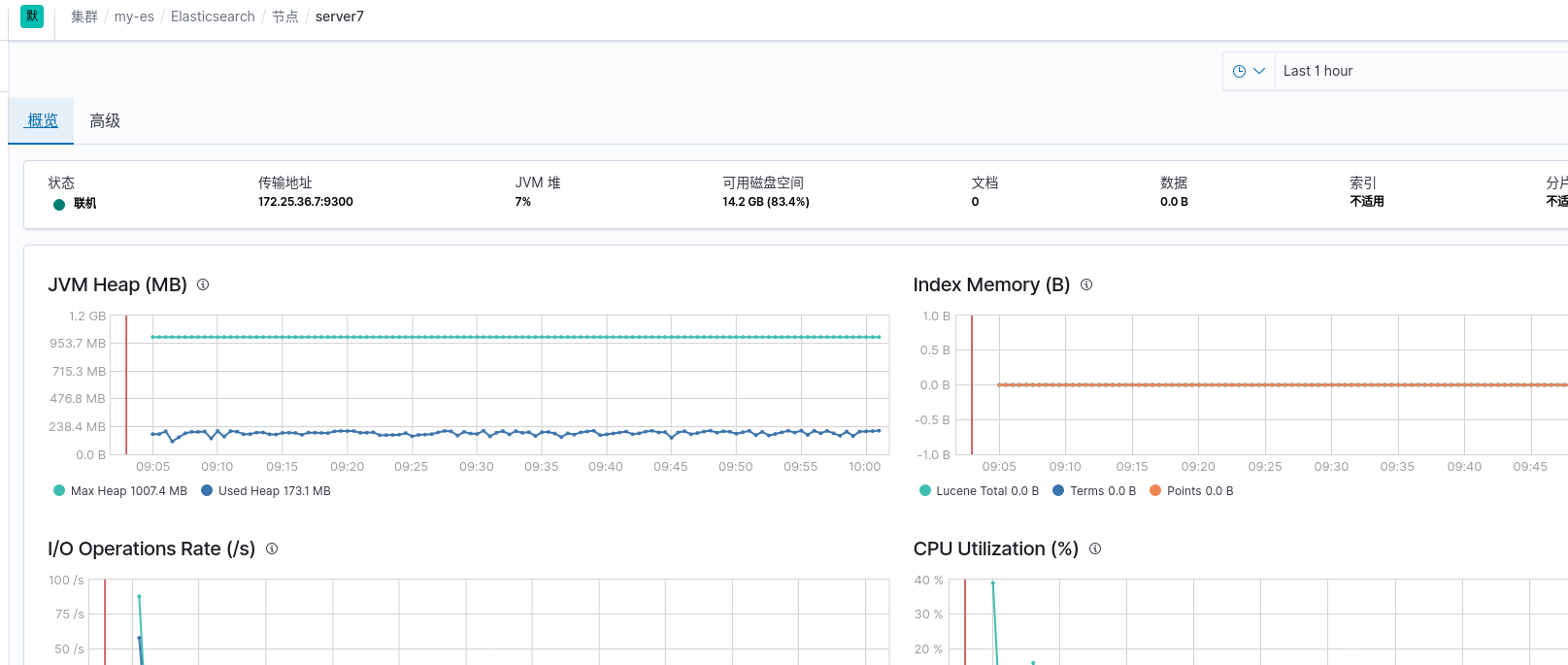Open the Elasticsearch breadcrumb link
The height and width of the screenshot is (665, 1568).
coord(213,17)
